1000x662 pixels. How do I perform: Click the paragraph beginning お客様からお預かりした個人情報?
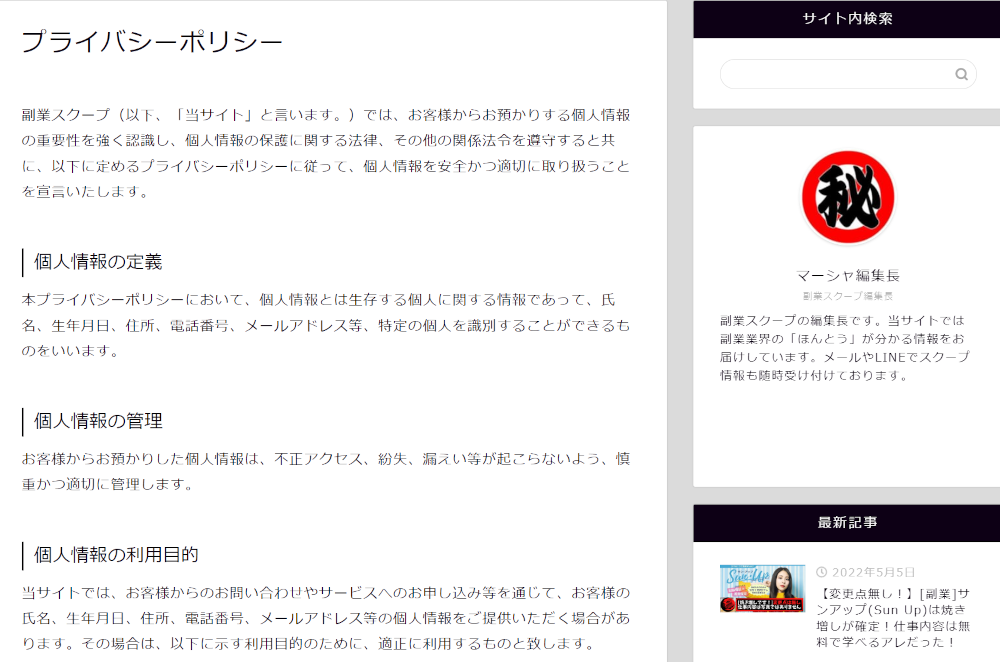click(326, 471)
